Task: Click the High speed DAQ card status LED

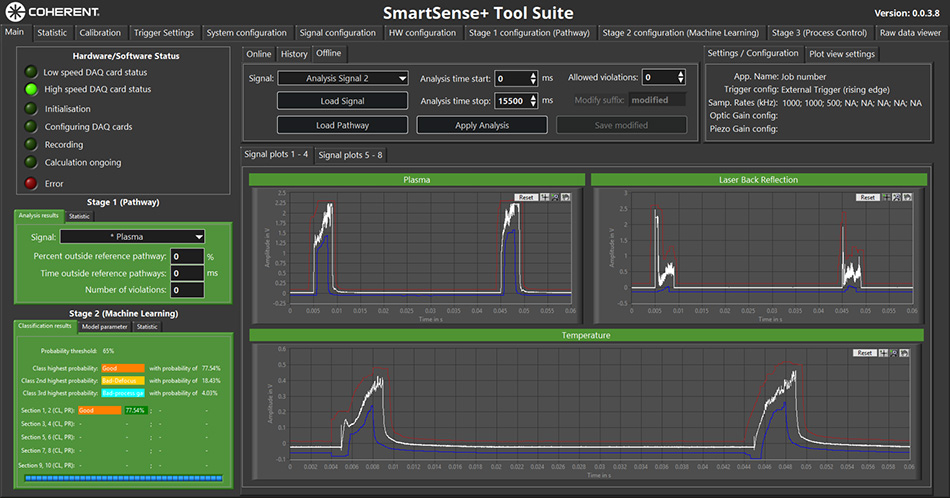Action: point(31,89)
